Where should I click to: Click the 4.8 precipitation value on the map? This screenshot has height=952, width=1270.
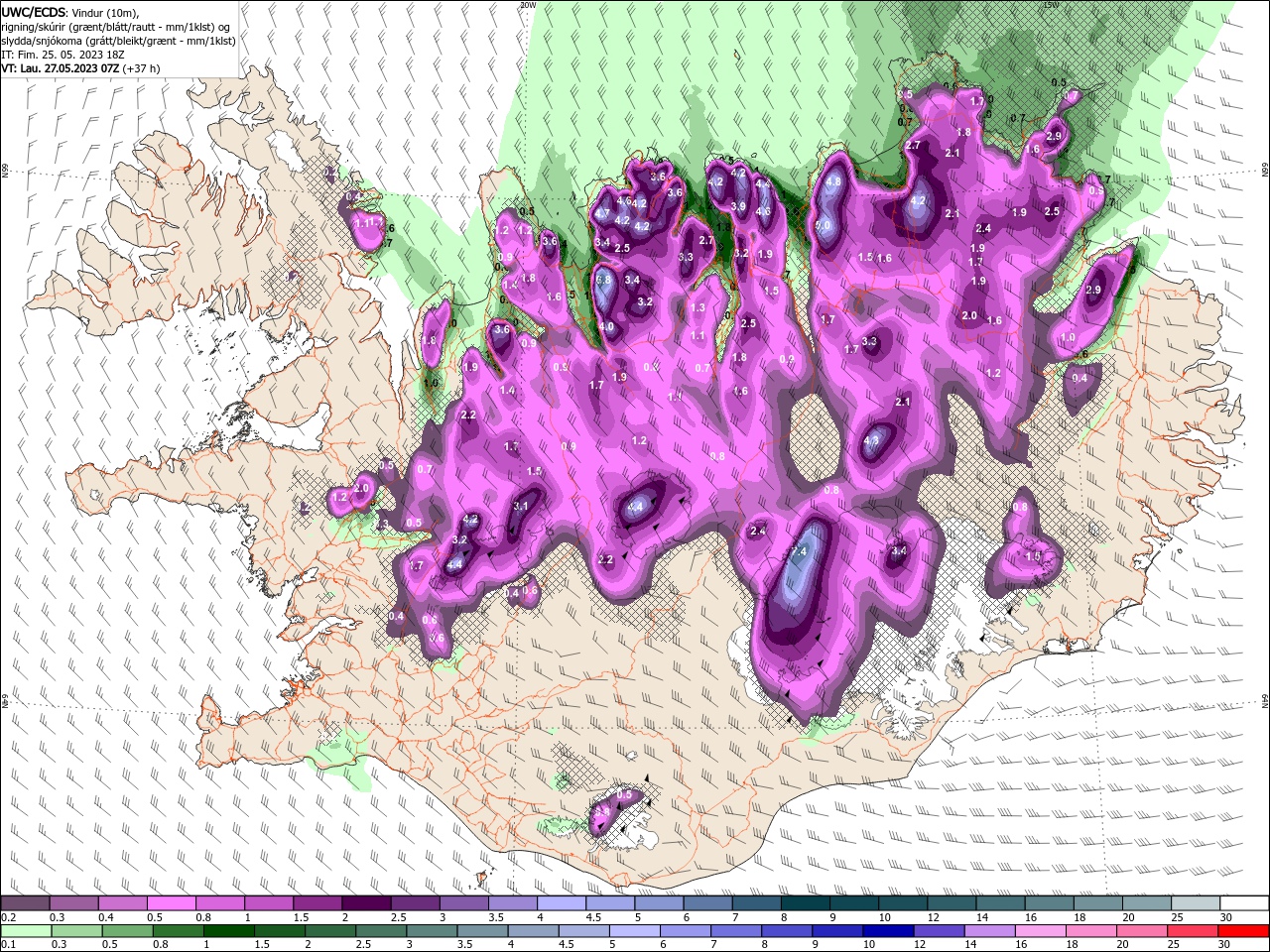(833, 181)
